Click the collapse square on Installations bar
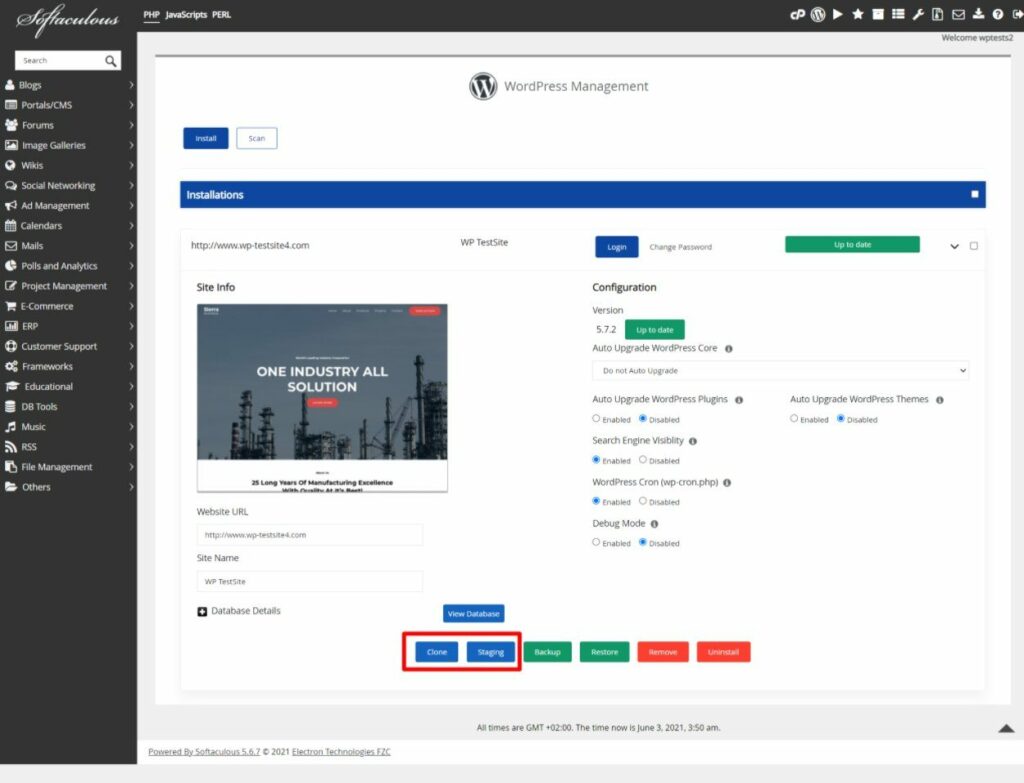The width and height of the screenshot is (1024, 783). [974, 194]
